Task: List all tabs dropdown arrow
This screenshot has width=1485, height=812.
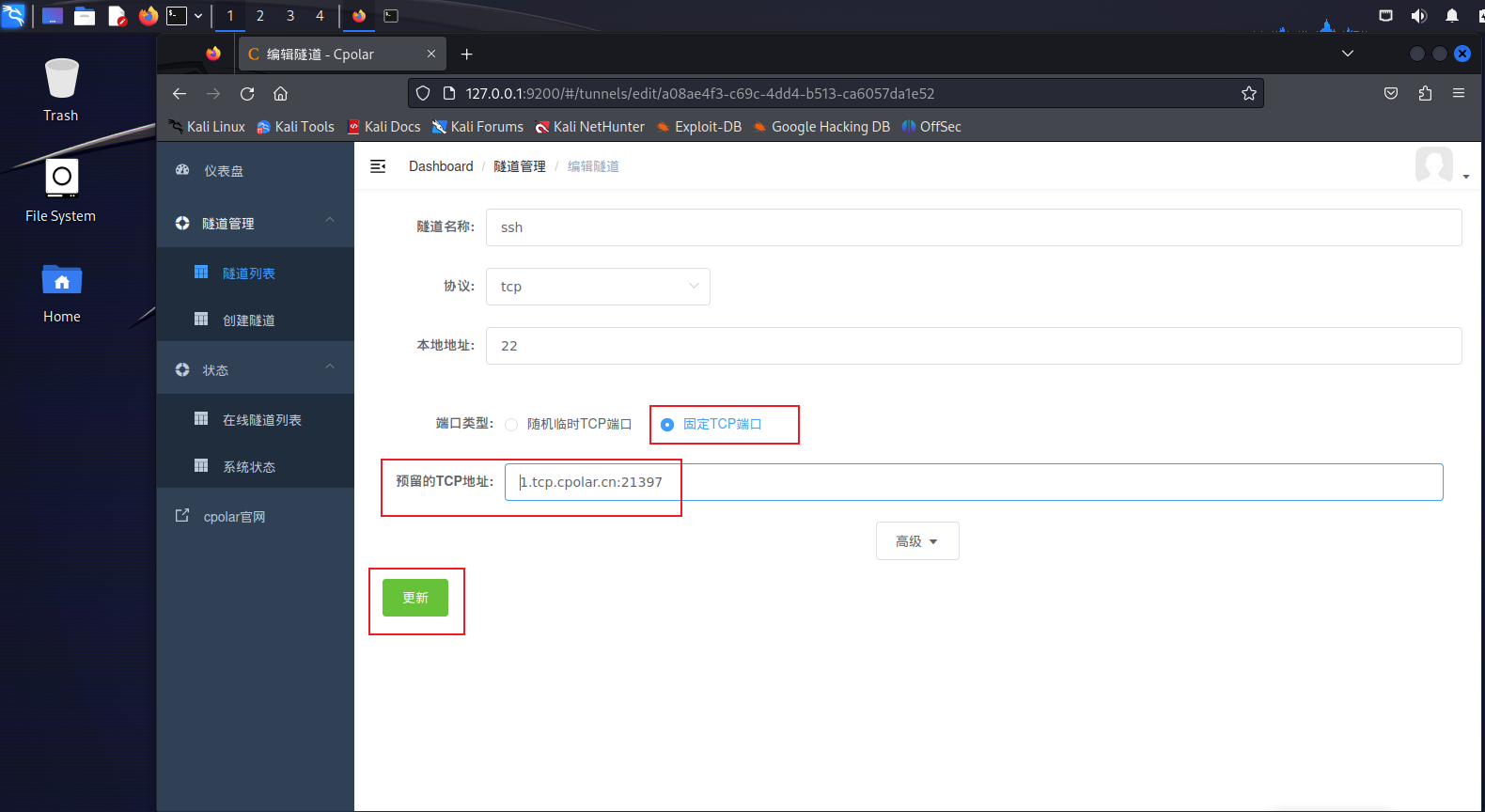Action: point(1348,54)
